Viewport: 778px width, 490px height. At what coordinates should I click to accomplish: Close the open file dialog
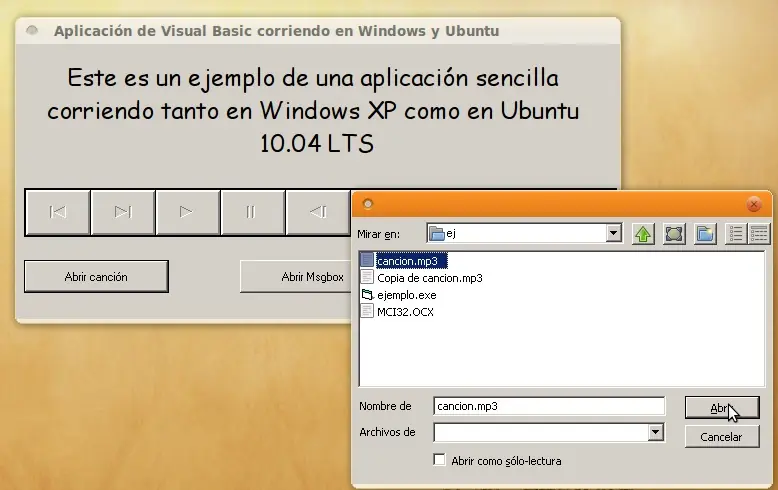[x=754, y=204]
